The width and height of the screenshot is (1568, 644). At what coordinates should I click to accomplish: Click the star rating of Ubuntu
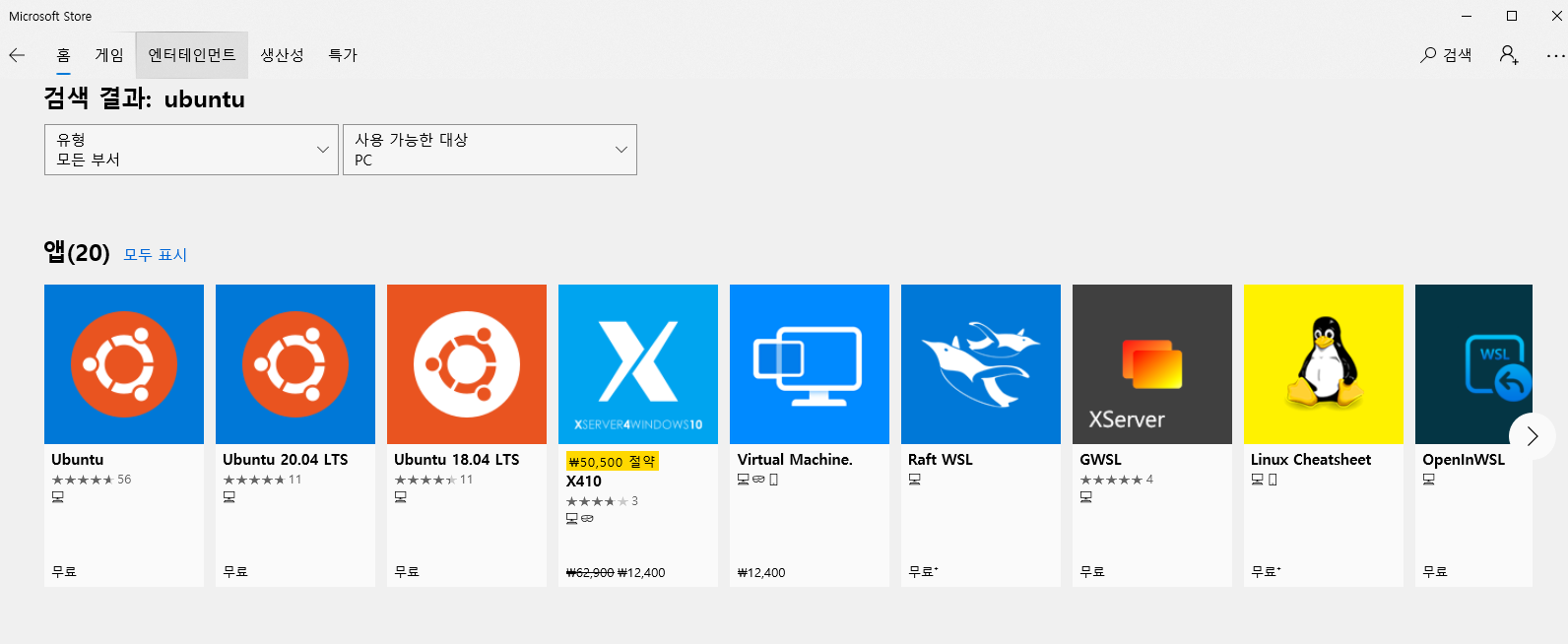pos(83,480)
